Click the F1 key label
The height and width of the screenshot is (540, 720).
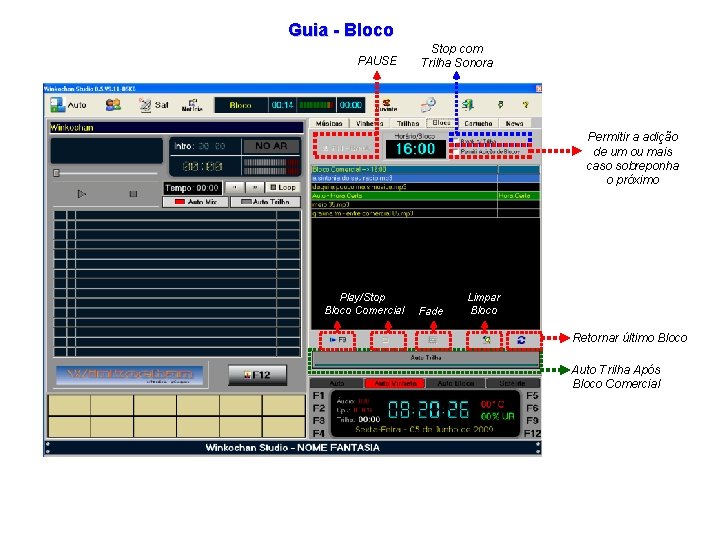(x=319, y=396)
